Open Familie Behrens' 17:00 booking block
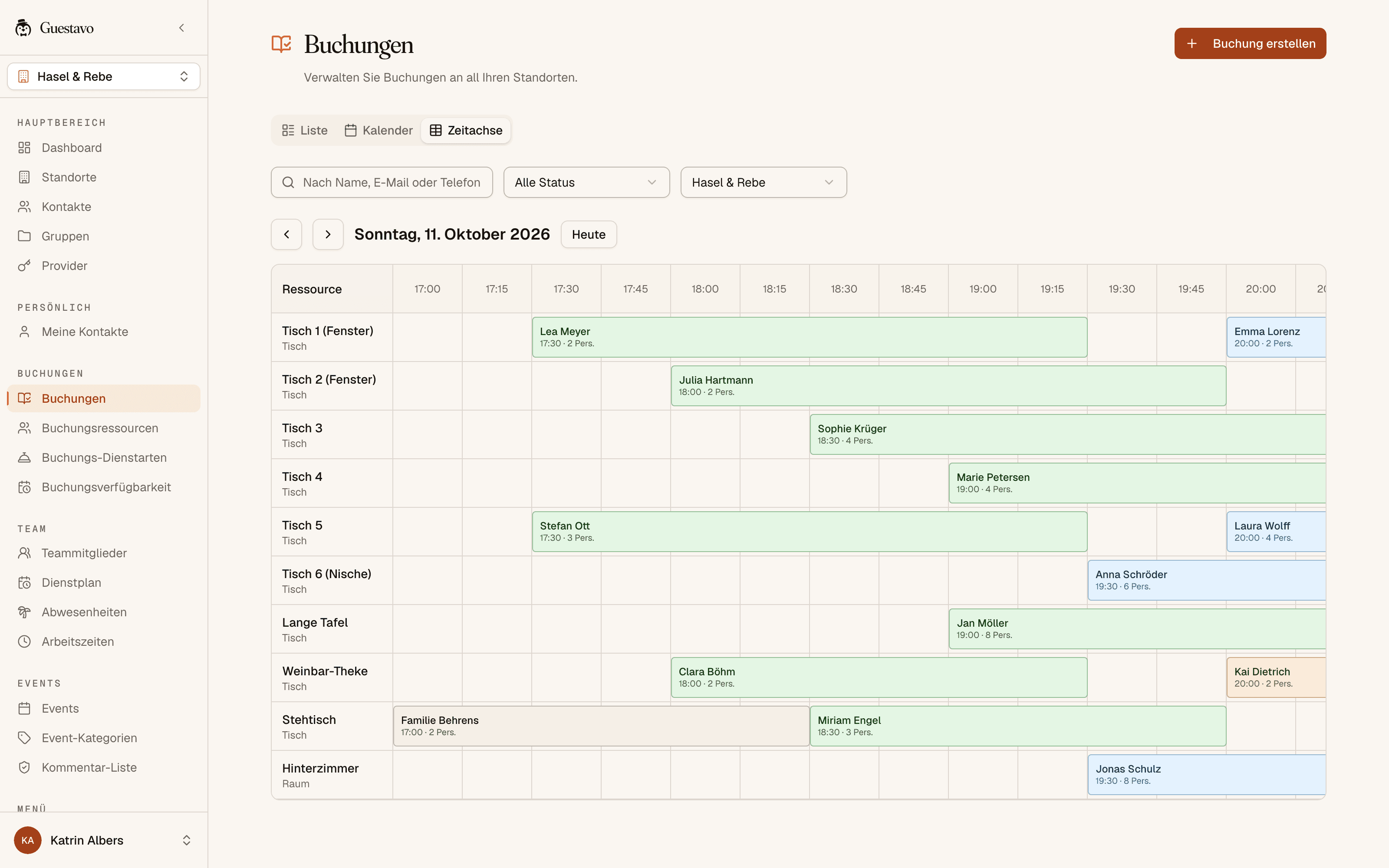This screenshot has height=868, width=1389. pos(601,726)
